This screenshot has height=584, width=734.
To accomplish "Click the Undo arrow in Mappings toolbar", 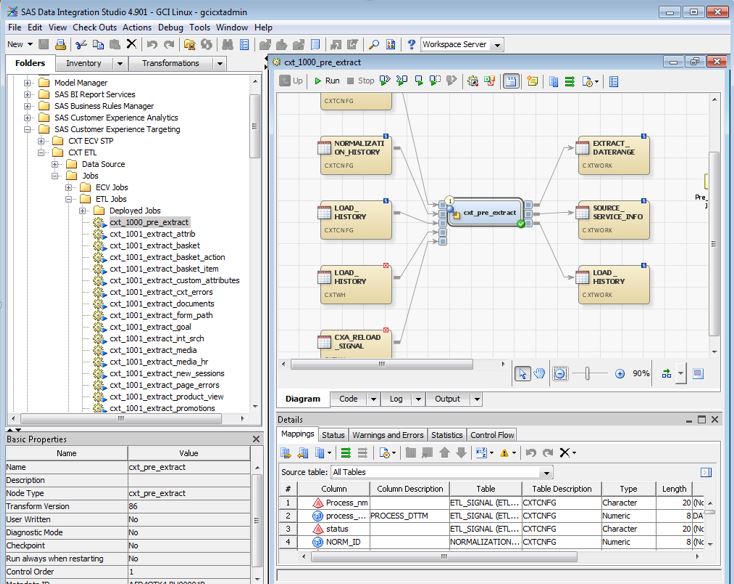I will pyautogui.click(x=530, y=453).
